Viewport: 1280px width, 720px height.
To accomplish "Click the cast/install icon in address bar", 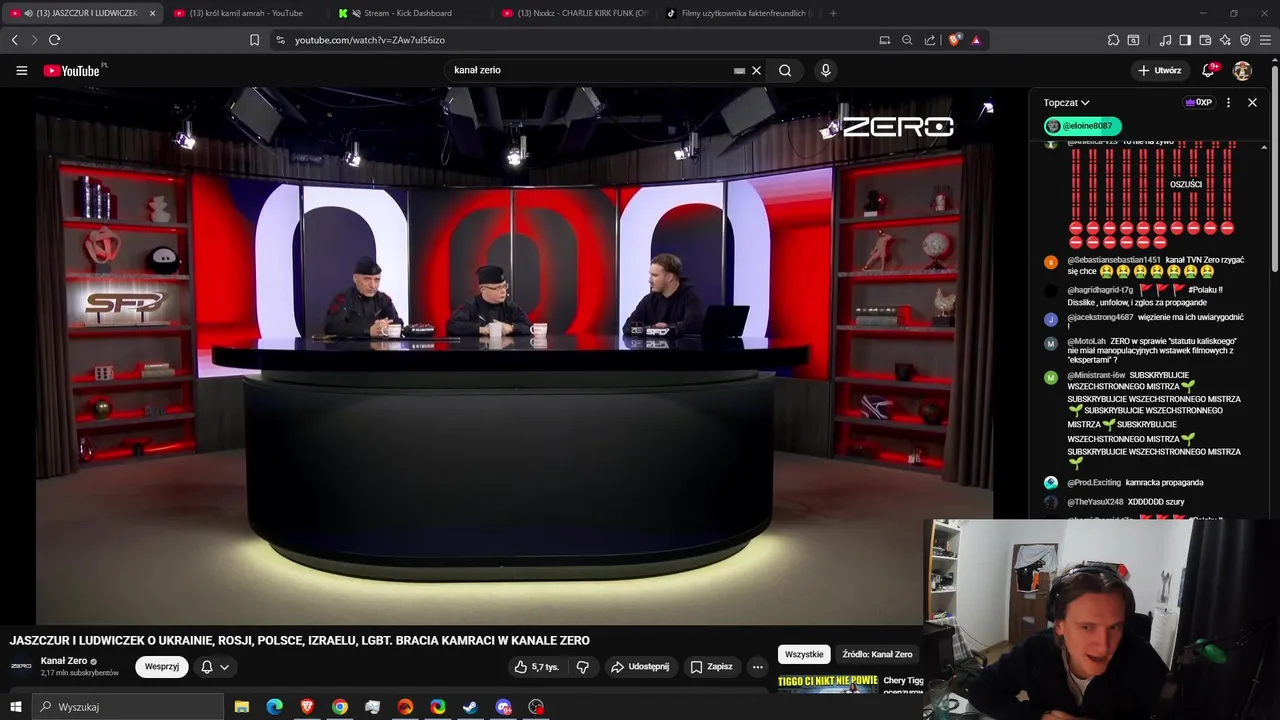I will point(884,40).
